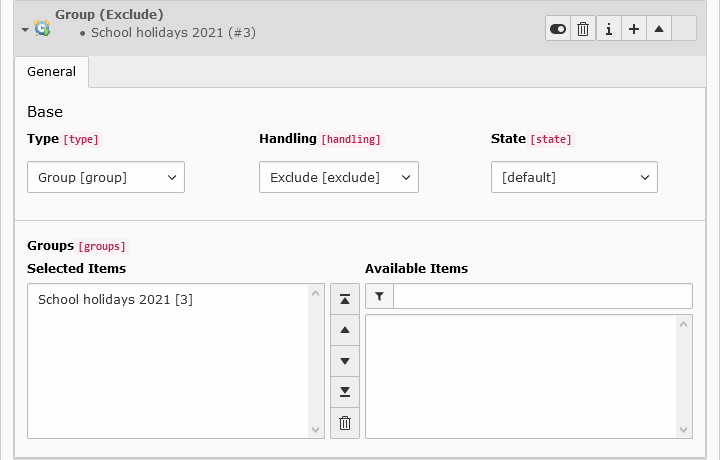Move selected item up one position
Screen dimensions: 720x460
[345, 330]
